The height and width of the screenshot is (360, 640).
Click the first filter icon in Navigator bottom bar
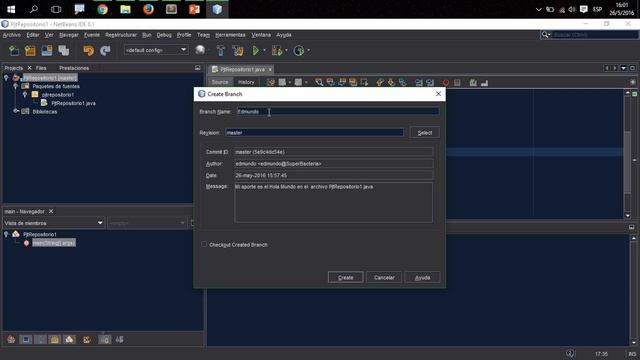tap(11, 340)
